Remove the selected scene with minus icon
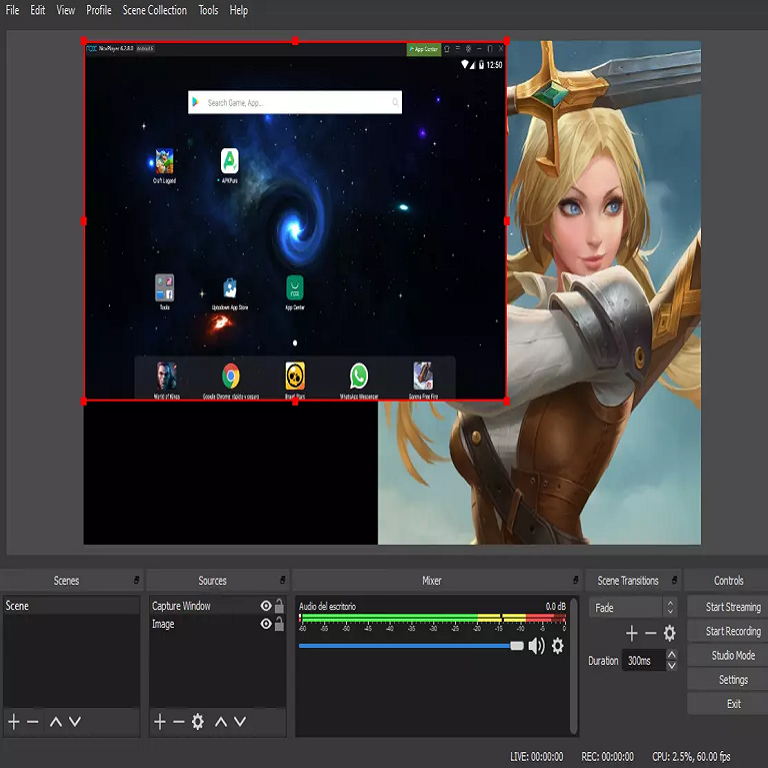 point(33,721)
